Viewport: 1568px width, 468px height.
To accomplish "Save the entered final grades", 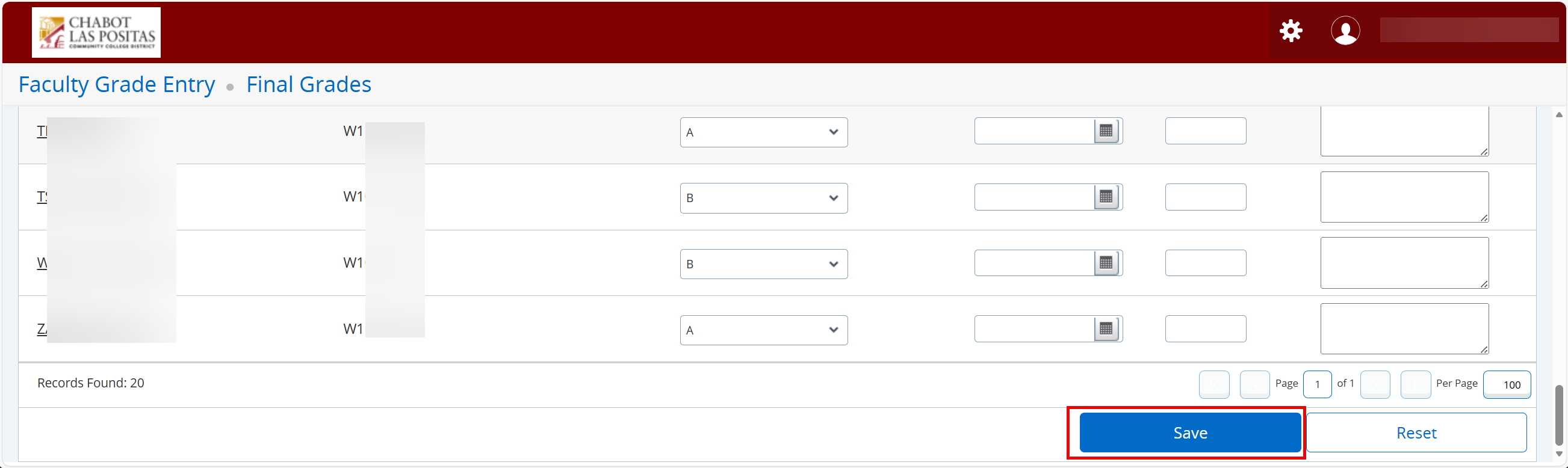I will coord(1190,433).
